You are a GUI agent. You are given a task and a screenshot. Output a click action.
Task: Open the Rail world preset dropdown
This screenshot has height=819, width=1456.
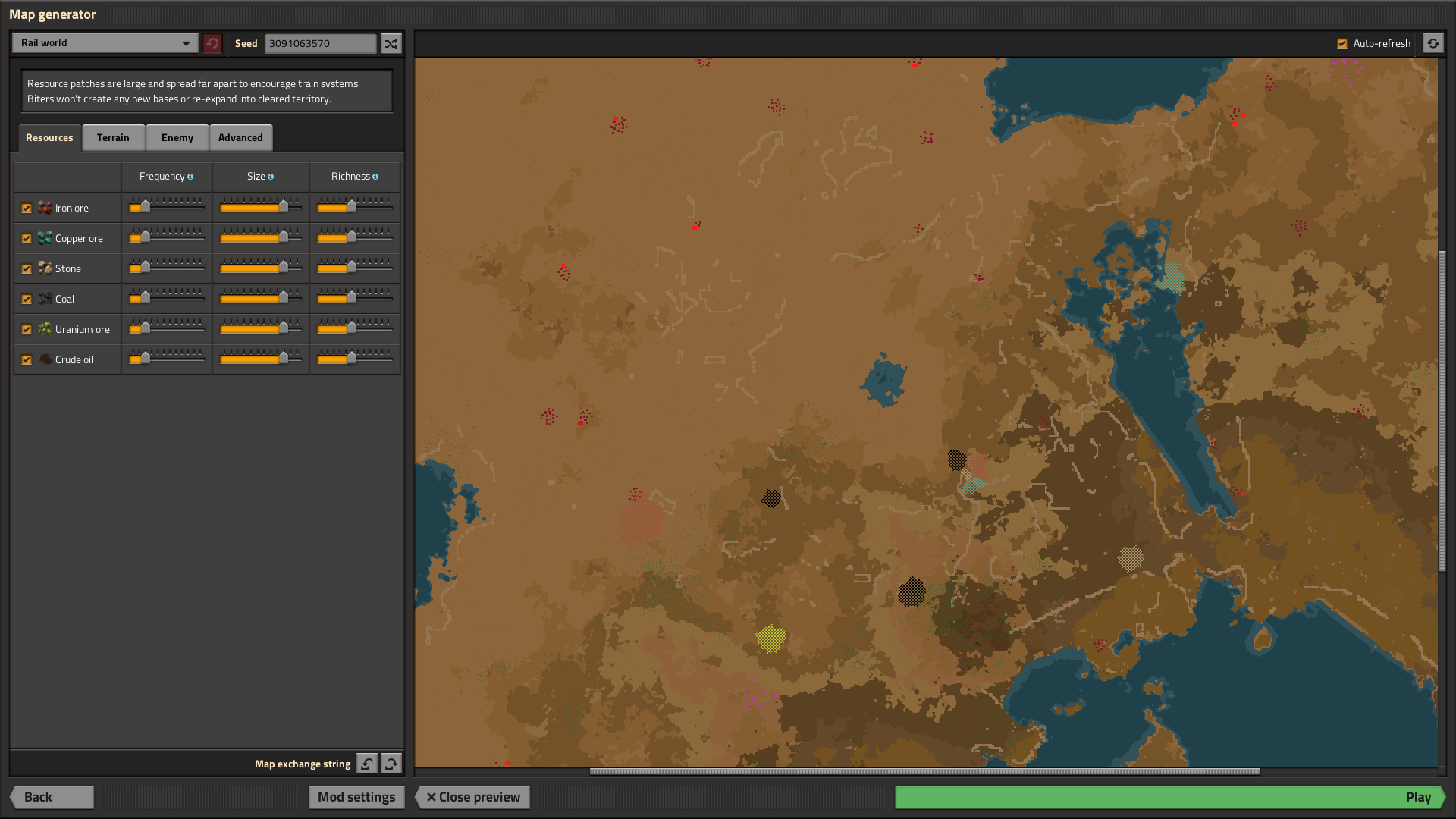click(x=105, y=43)
